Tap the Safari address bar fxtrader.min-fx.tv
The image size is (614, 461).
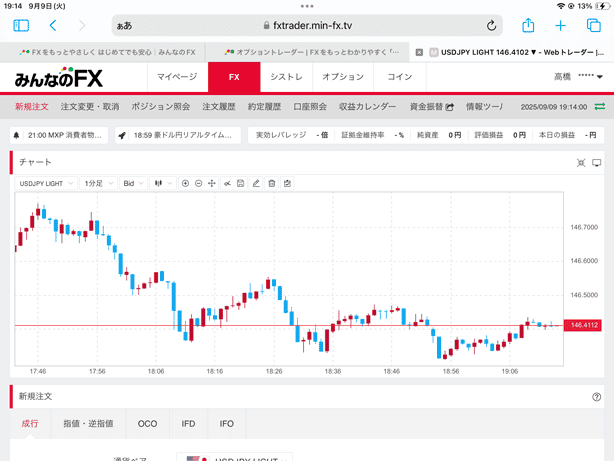(x=306, y=25)
